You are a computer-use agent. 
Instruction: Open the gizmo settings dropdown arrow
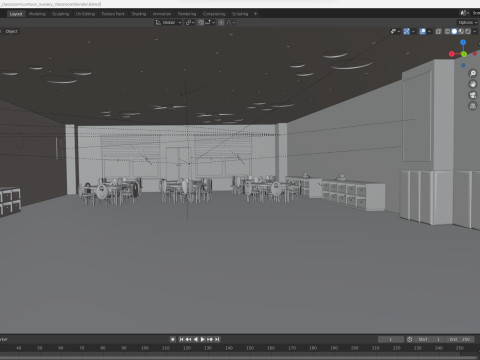pyautogui.click(x=413, y=31)
